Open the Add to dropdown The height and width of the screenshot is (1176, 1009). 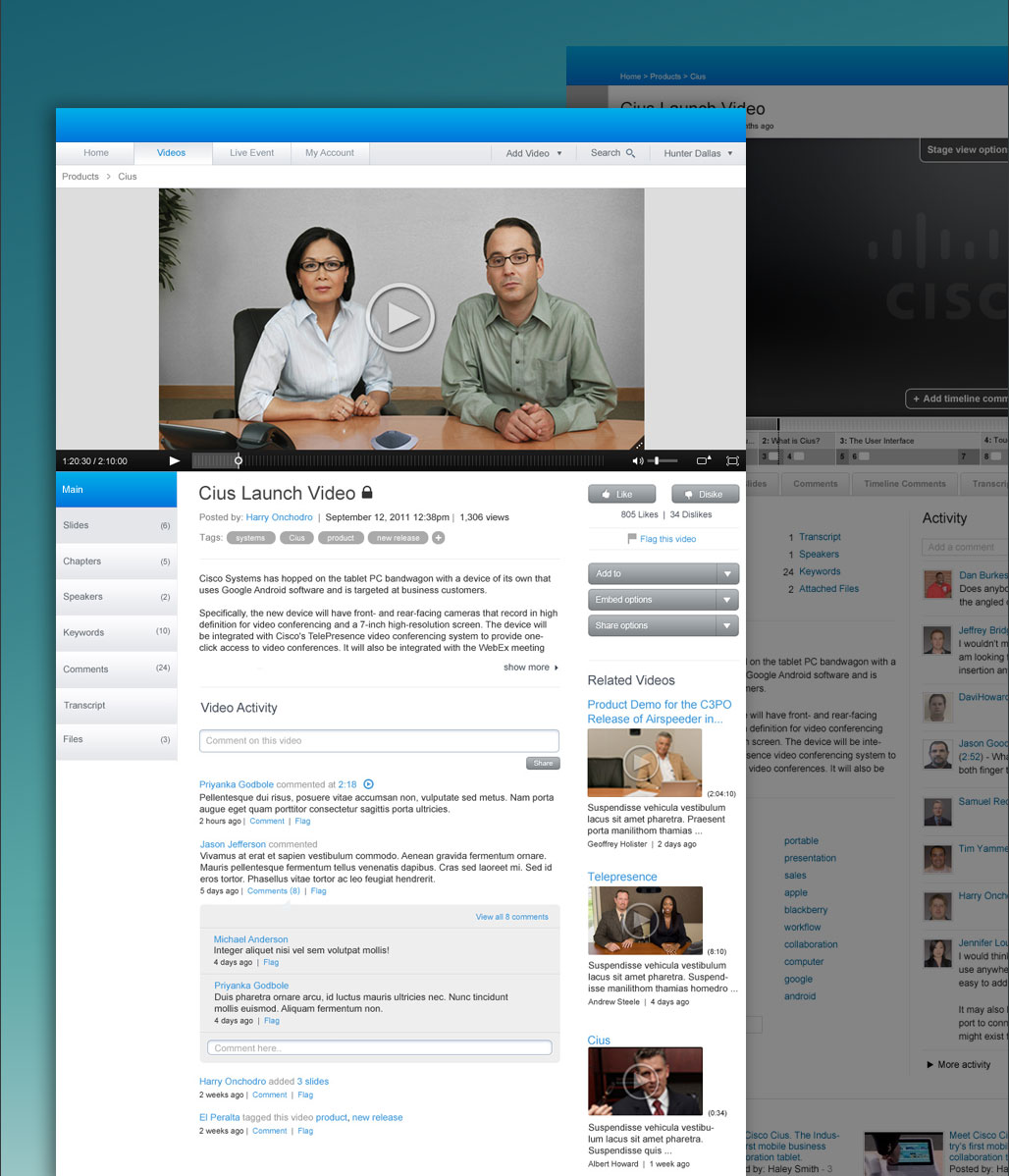point(664,573)
